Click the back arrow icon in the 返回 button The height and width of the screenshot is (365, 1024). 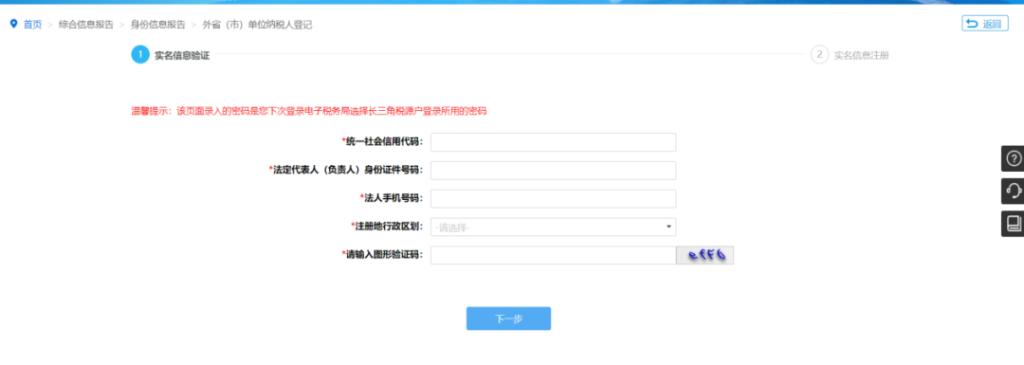pos(972,24)
